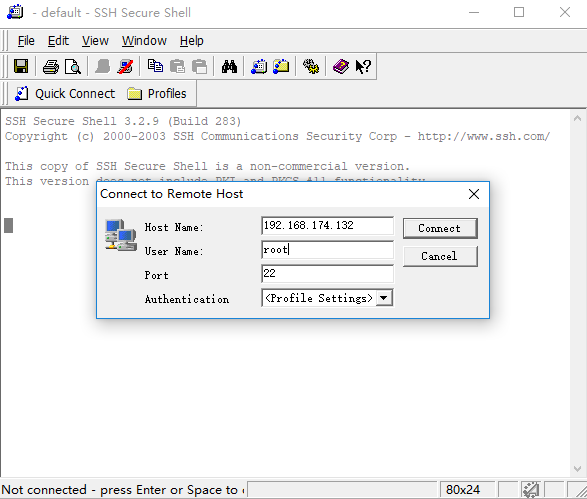
Task: Click the computers icon in dialog
Action: [121, 235]
